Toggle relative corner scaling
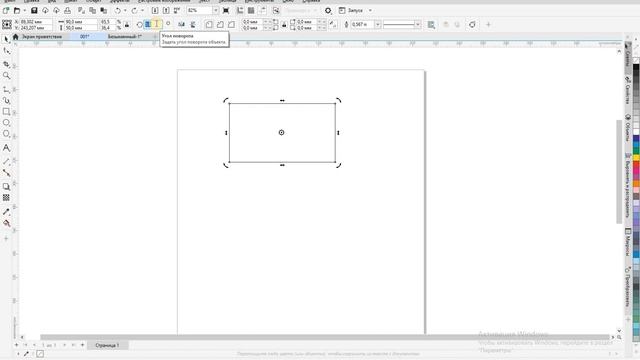 coord(333,24)
